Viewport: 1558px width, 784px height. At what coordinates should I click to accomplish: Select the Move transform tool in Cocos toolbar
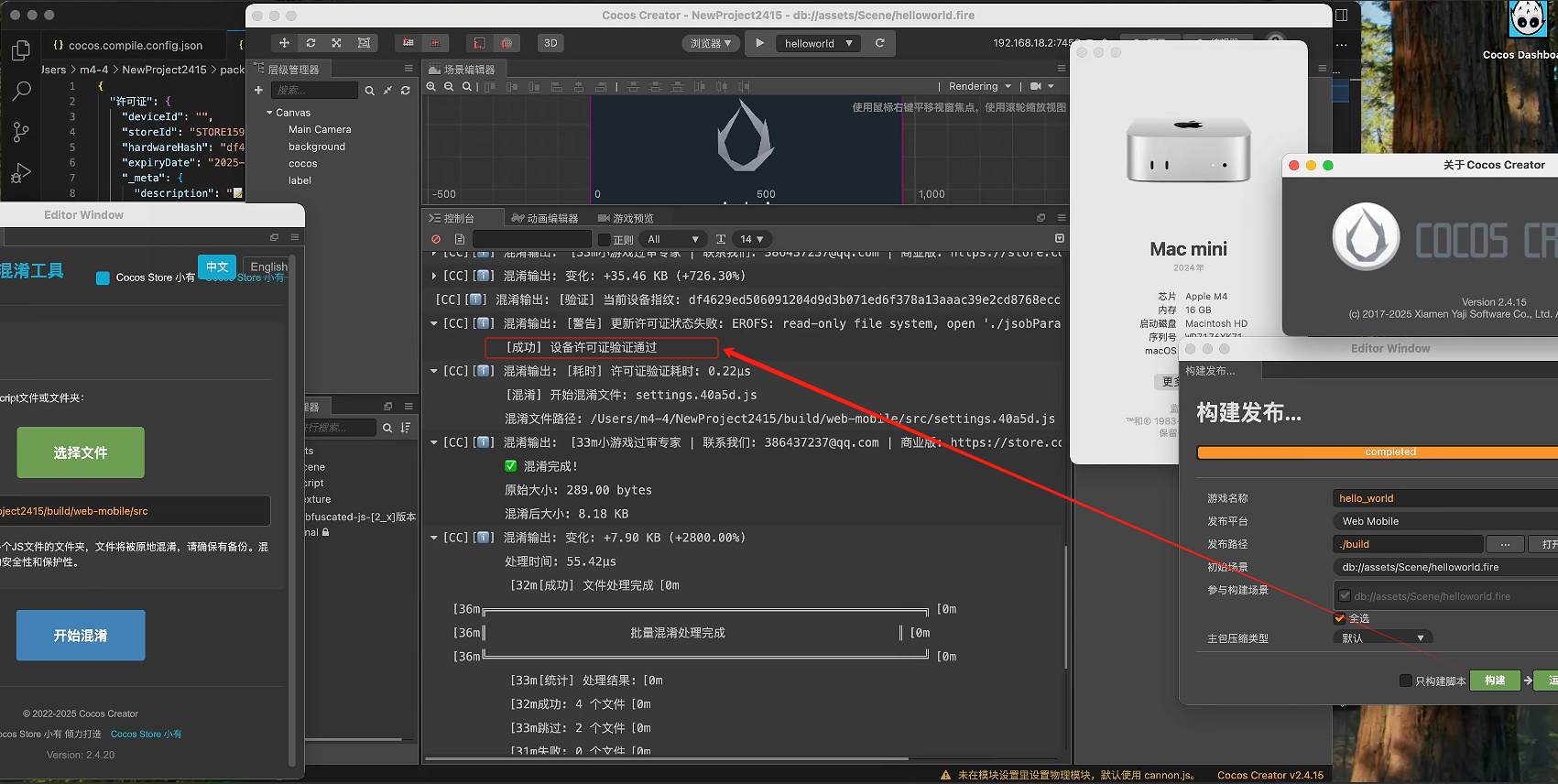[284, 43]
